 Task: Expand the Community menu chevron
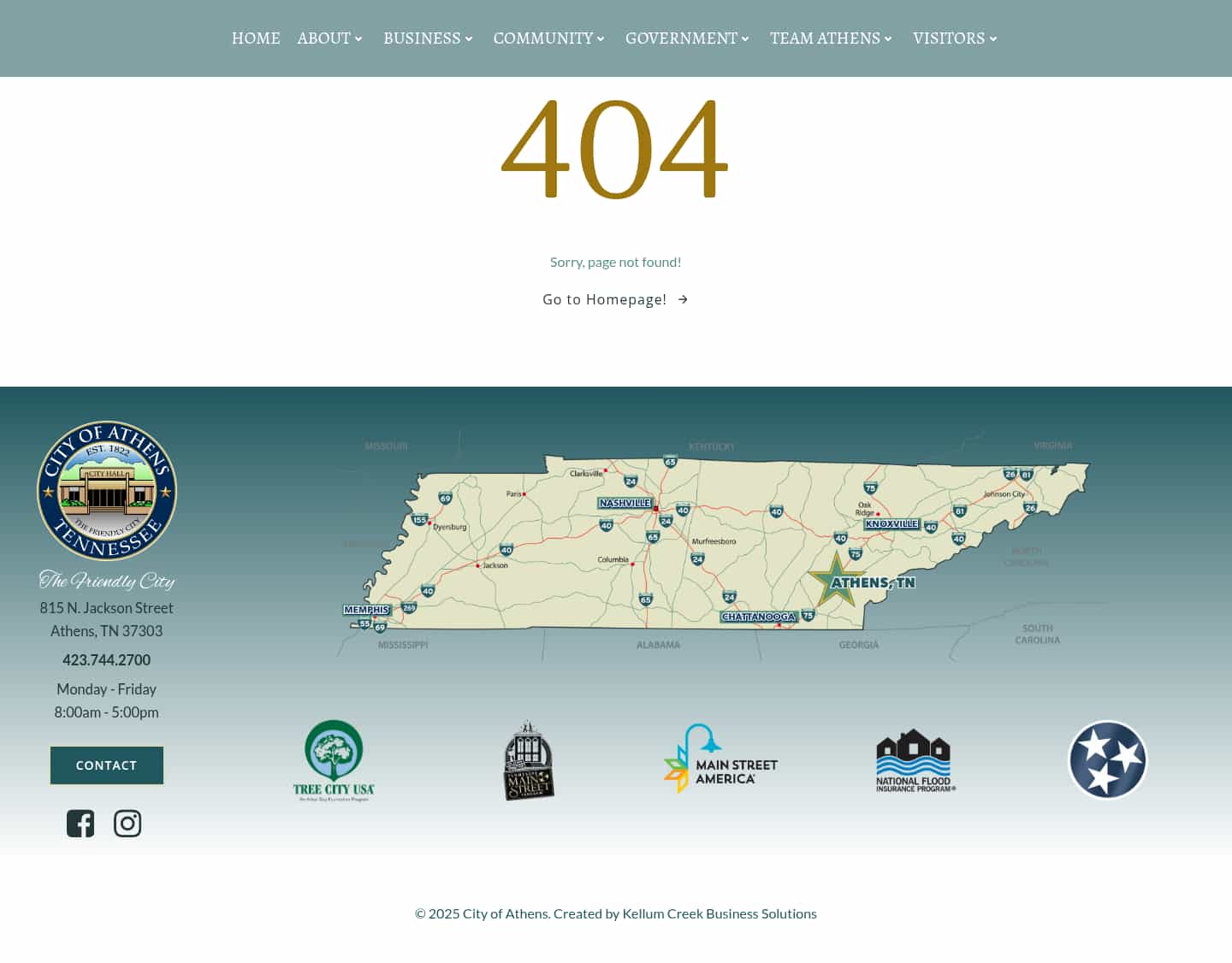[601, 38]
